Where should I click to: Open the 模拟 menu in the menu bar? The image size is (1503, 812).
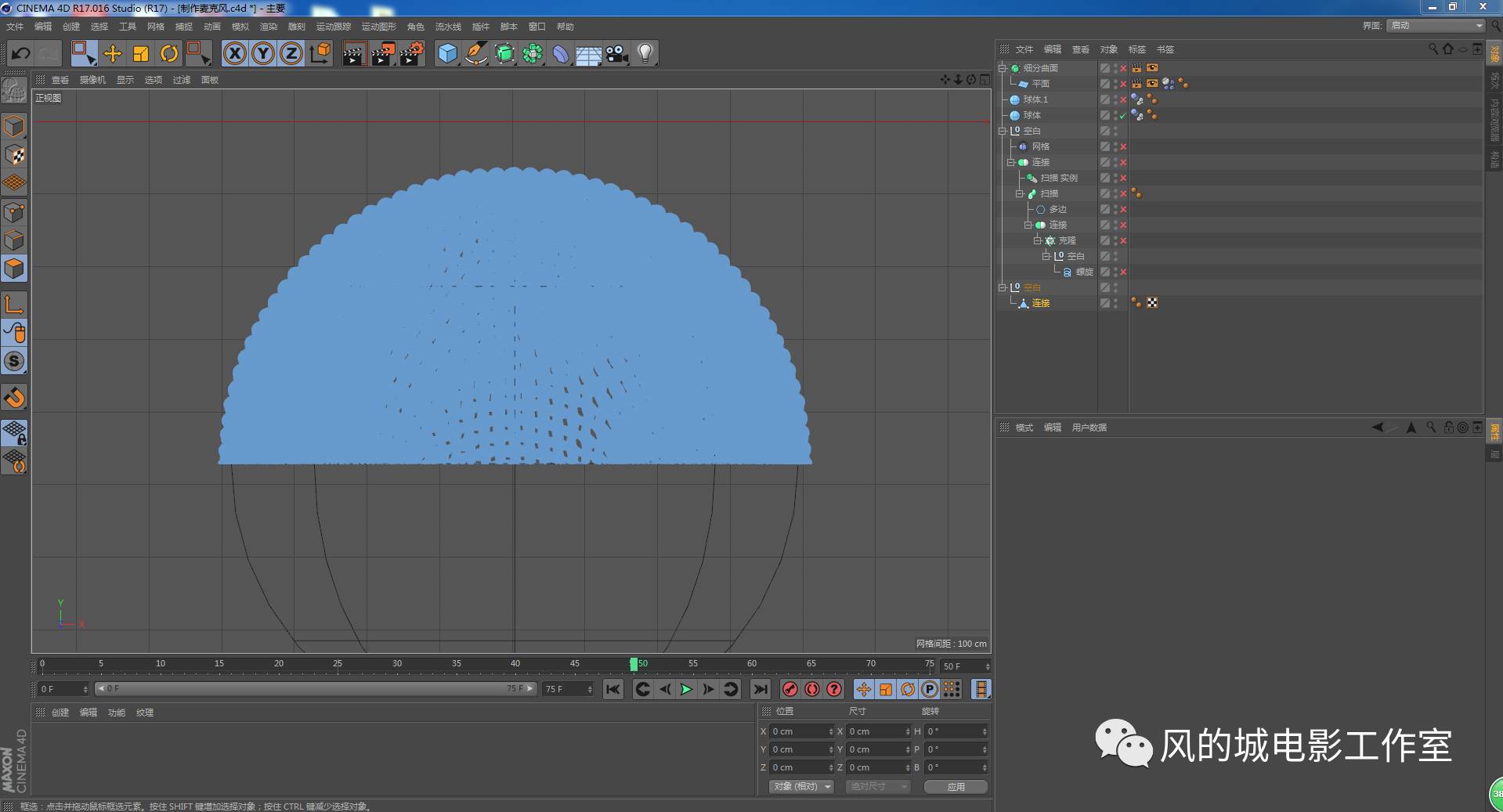pyautogui.click(x=241, y=26)
